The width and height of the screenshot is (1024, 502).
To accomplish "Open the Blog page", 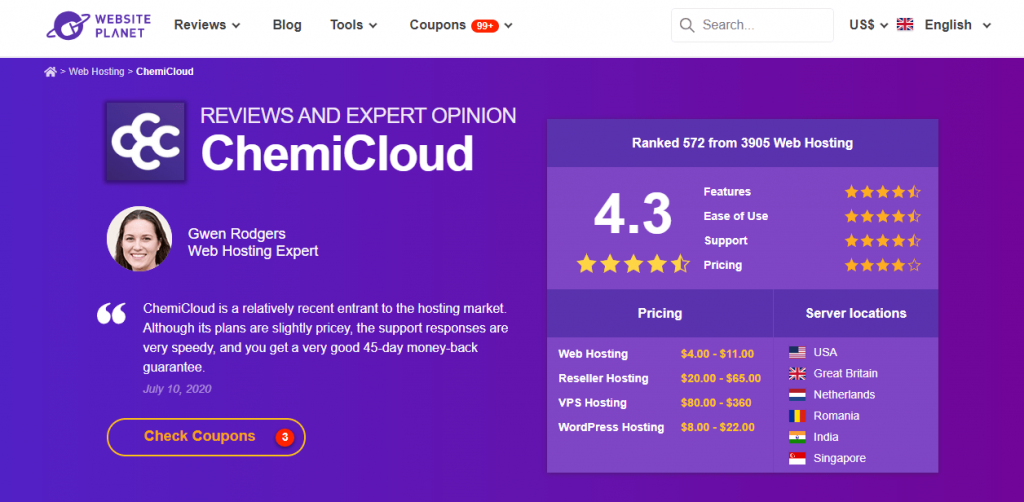I will 287,25.
